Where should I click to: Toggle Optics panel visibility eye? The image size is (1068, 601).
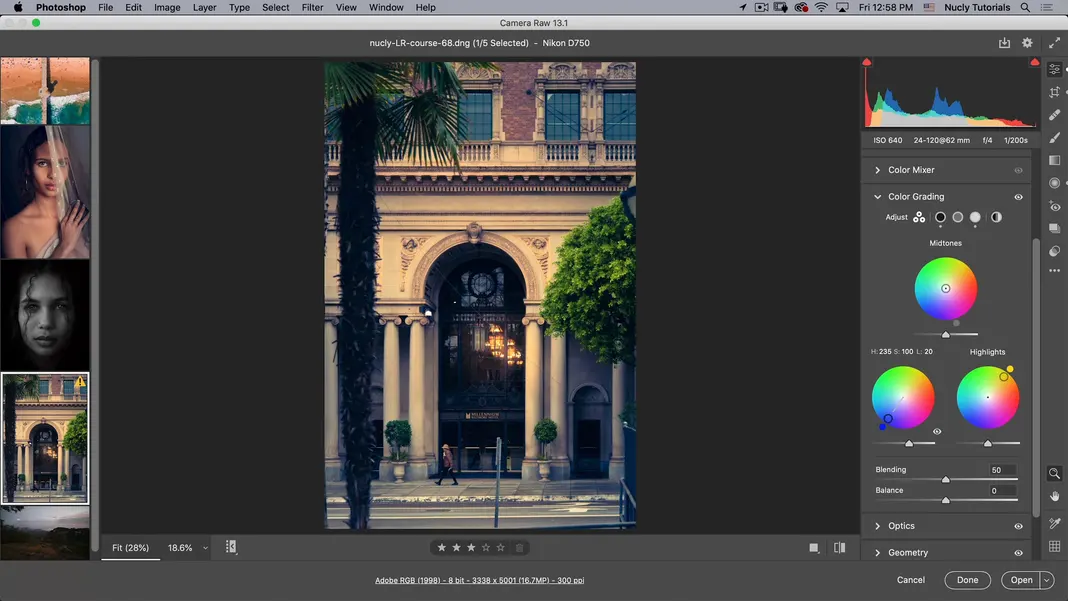click(1018, 526)
